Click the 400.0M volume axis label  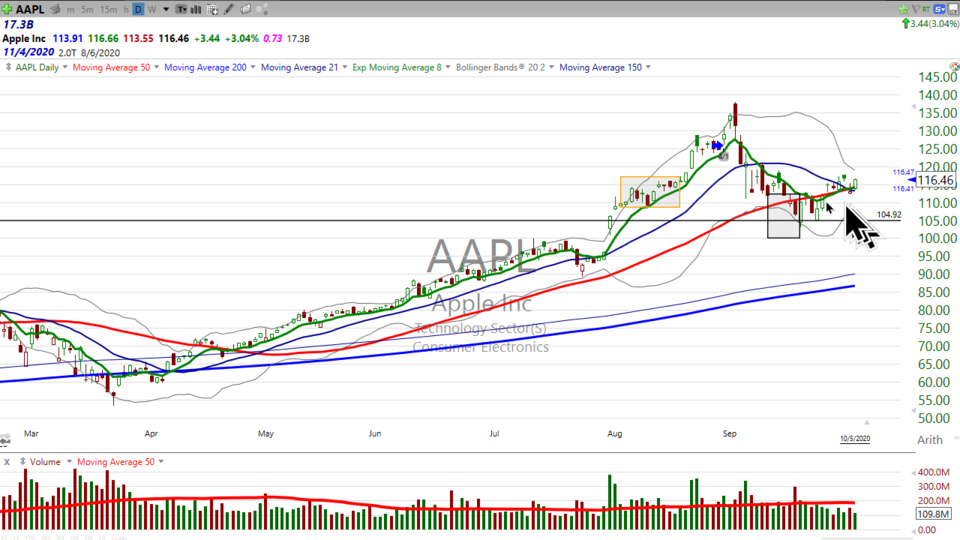pyautogui.click(x=934, y=472)
